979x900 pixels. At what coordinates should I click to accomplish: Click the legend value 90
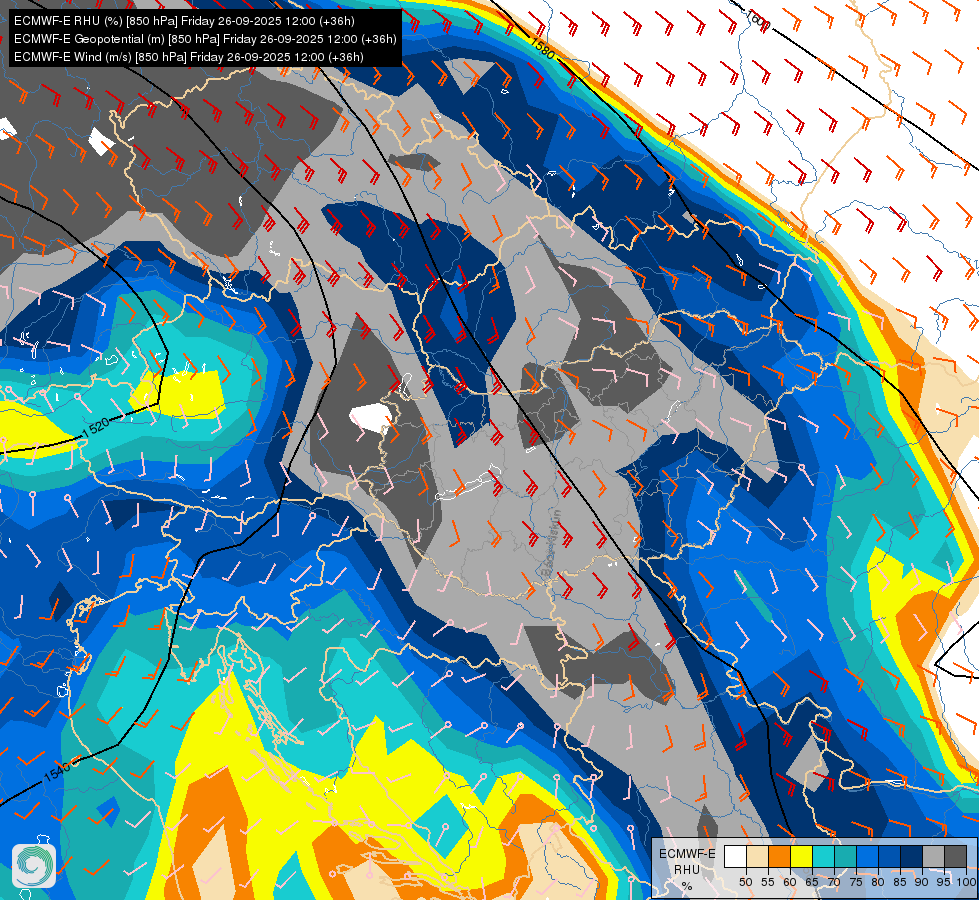tap(922, 882)
